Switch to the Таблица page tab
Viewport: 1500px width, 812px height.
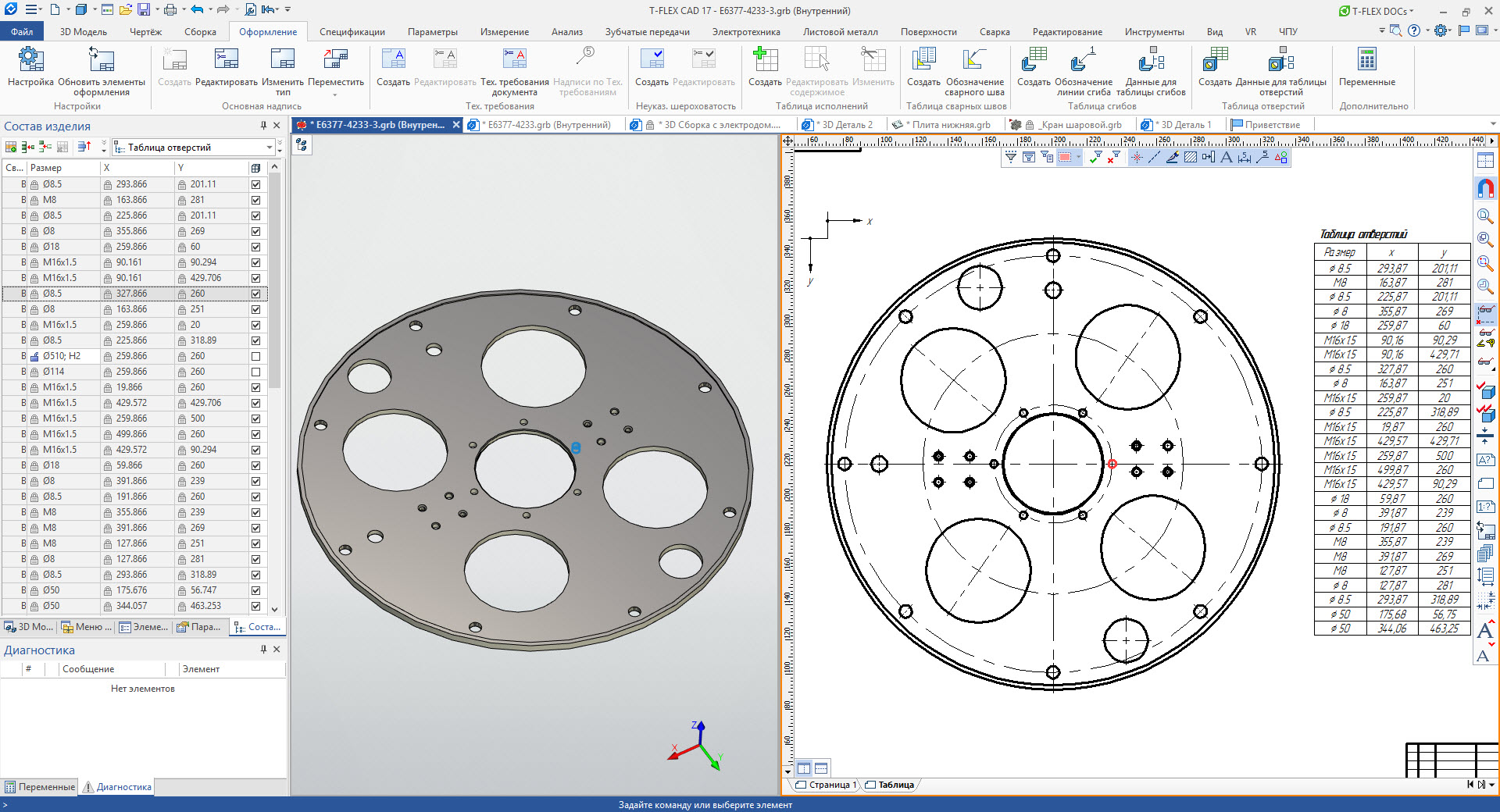[x=895, y=785]
